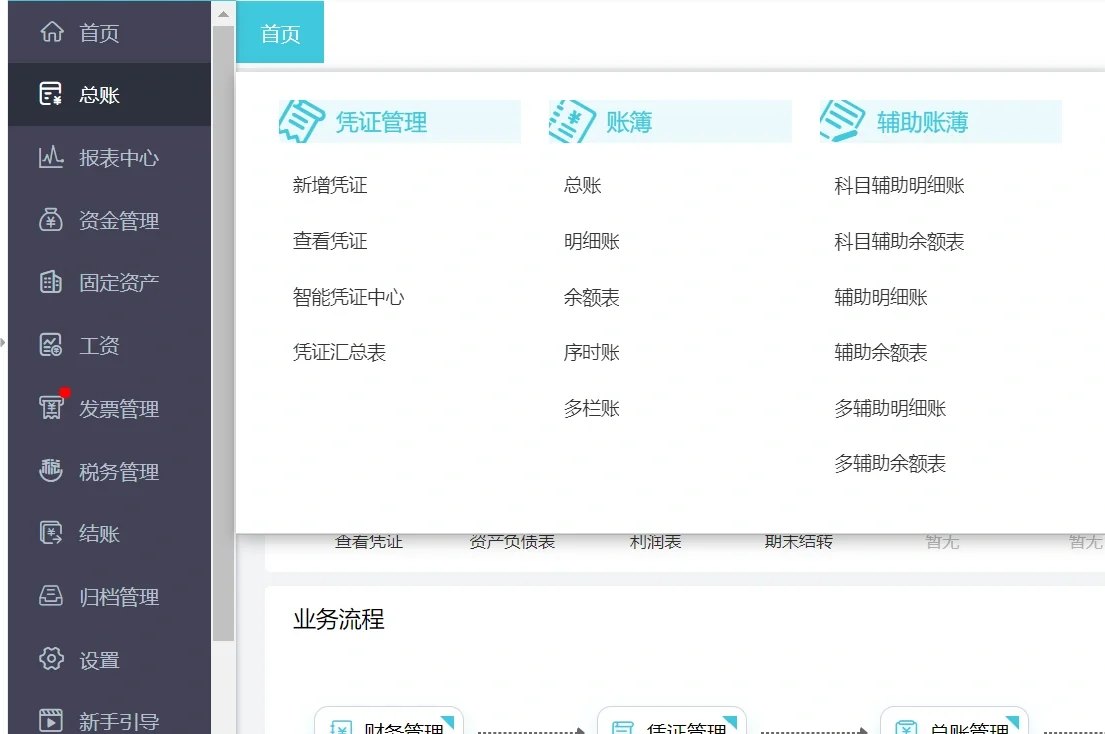Click the 凭证管理 section header icon
Viewport: 1105px width, 734px height.
pyautogui.click(x=300, y=119)
